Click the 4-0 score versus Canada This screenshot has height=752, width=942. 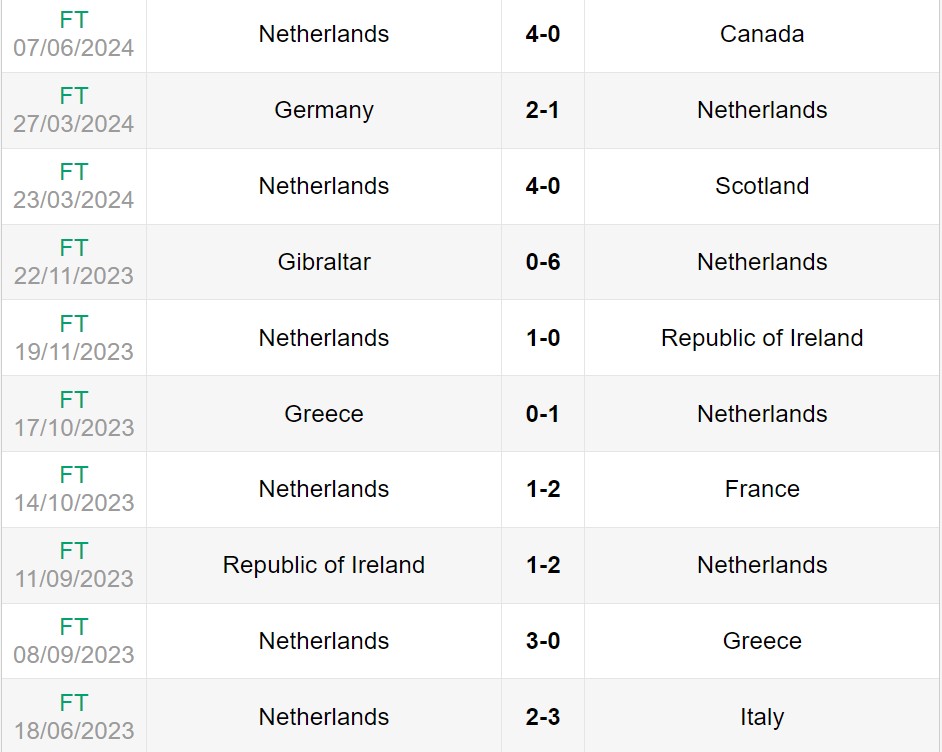click(x=542, y=34)
